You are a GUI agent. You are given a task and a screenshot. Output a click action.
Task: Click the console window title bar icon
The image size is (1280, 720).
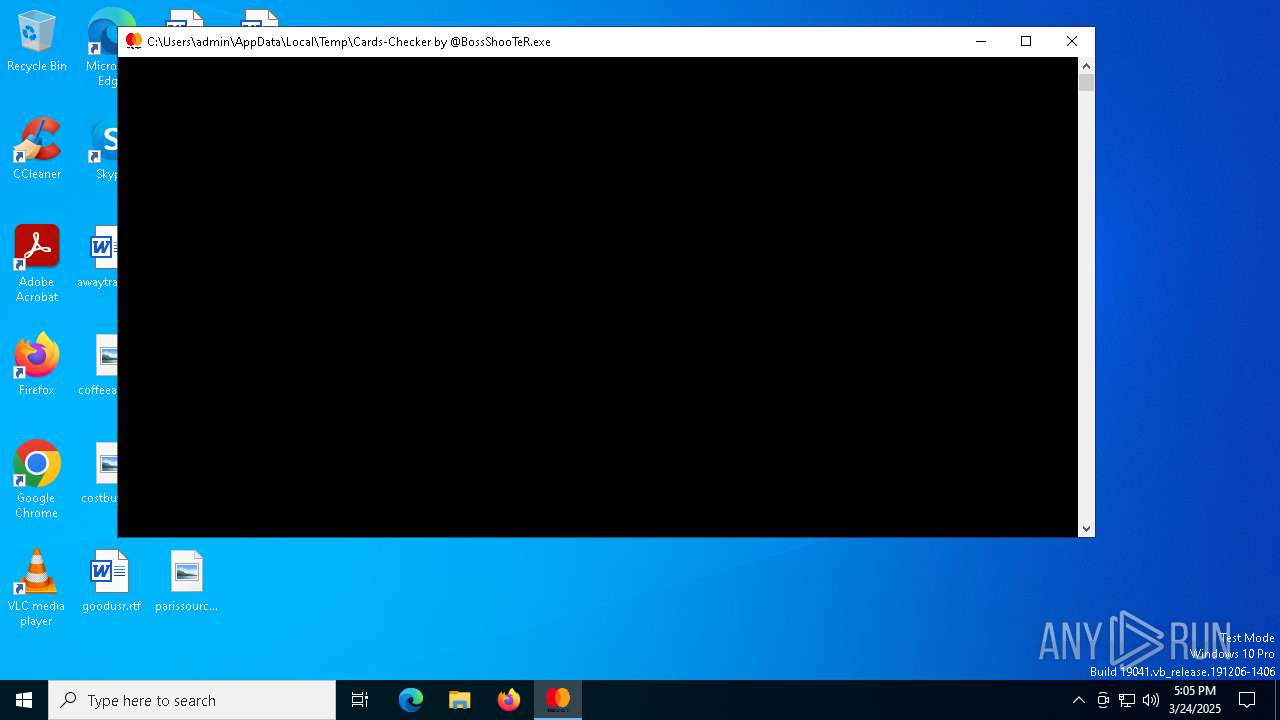coord(133,41)
